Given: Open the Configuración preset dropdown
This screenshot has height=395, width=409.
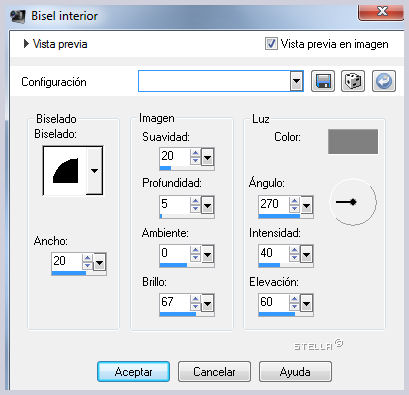Looking at the screenshot, I should pyautogui.click(x=296, y=81).
